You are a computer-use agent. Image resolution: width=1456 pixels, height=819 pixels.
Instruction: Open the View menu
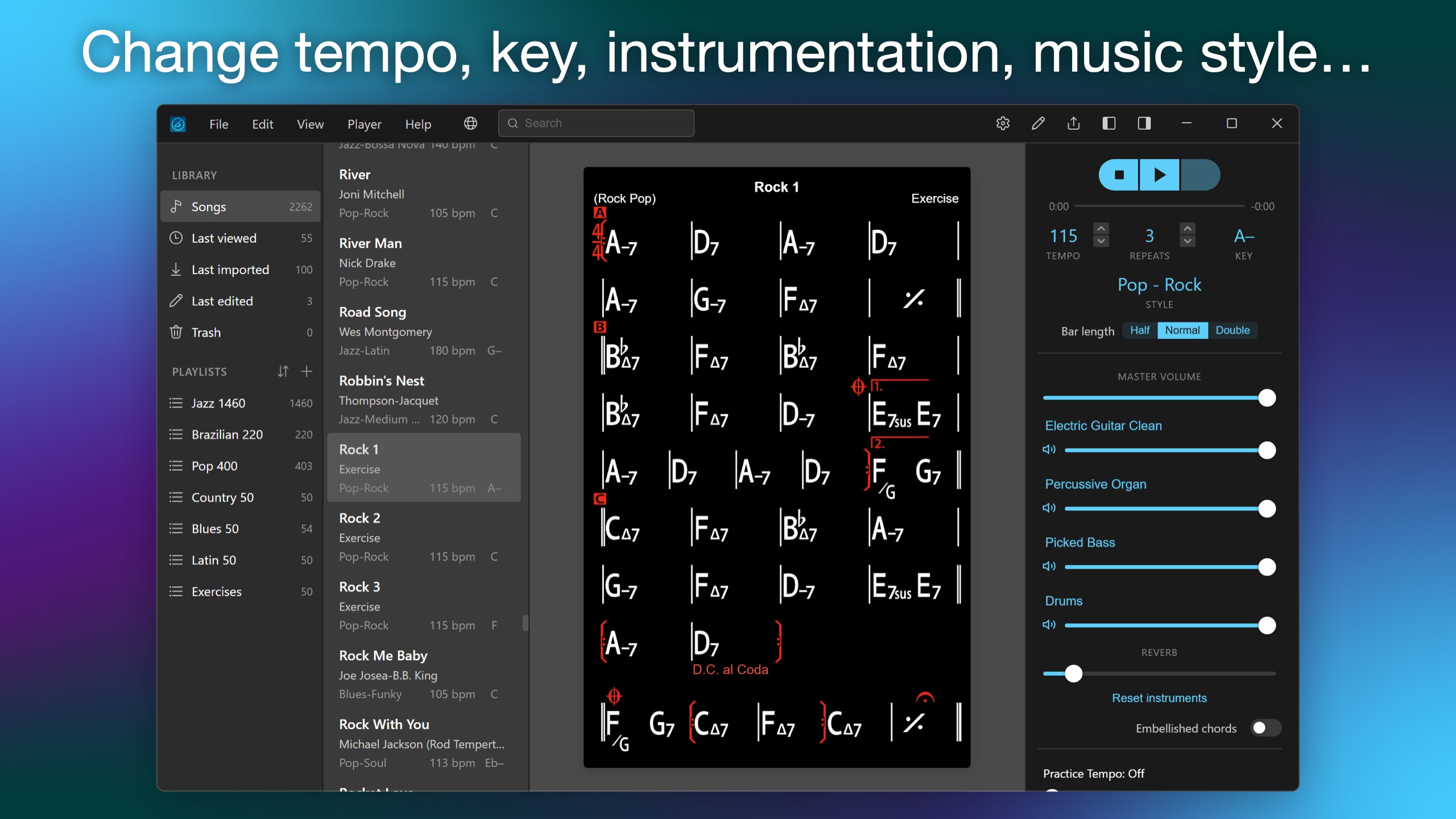310,124
